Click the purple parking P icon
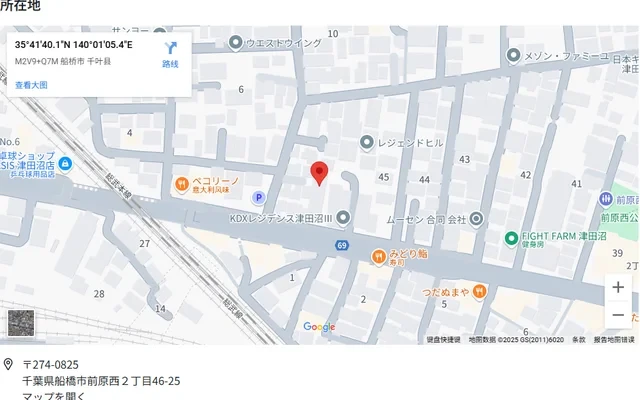This screenshot has width=640, height=400. [258, 198]
